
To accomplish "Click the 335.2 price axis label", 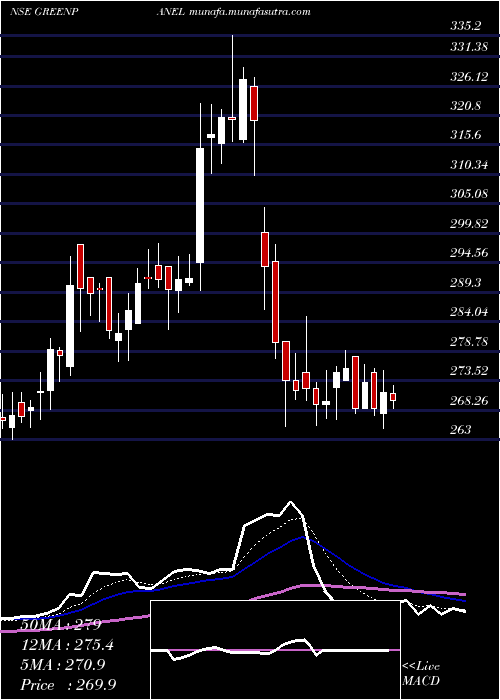I will (465, 26).
